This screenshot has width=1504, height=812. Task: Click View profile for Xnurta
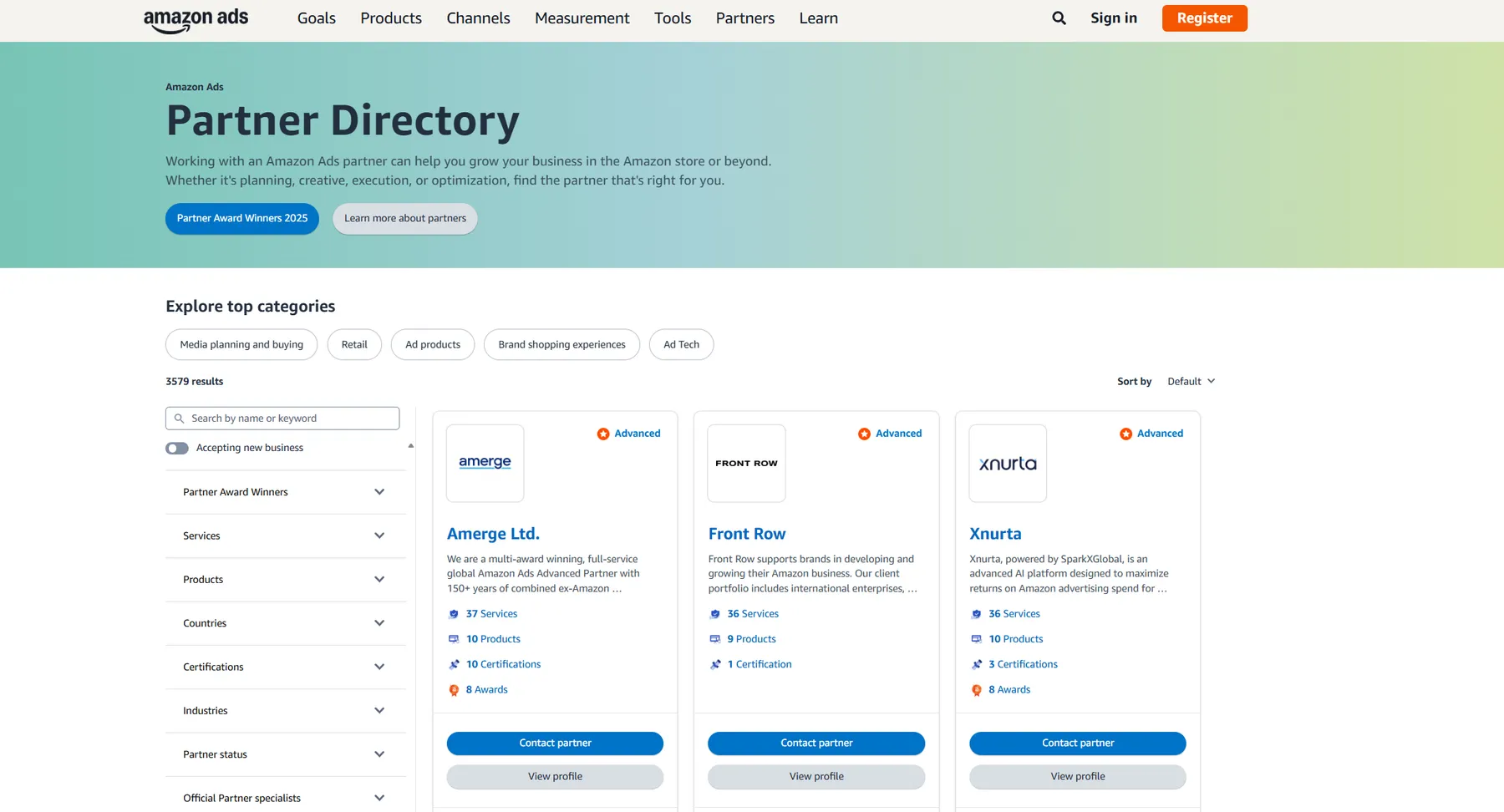coord(1078,777)
